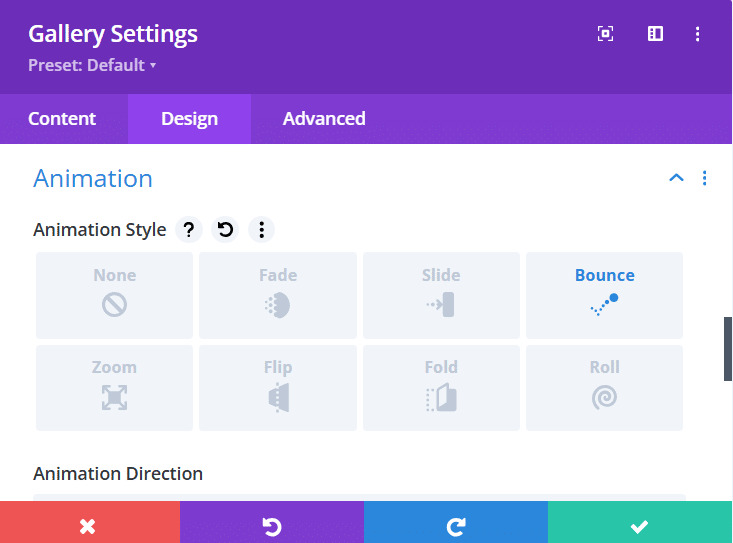Save changes with the green checkmark button
Image resolution: width=733 pixels, height=543 pixels.
[x=640, y=523]
